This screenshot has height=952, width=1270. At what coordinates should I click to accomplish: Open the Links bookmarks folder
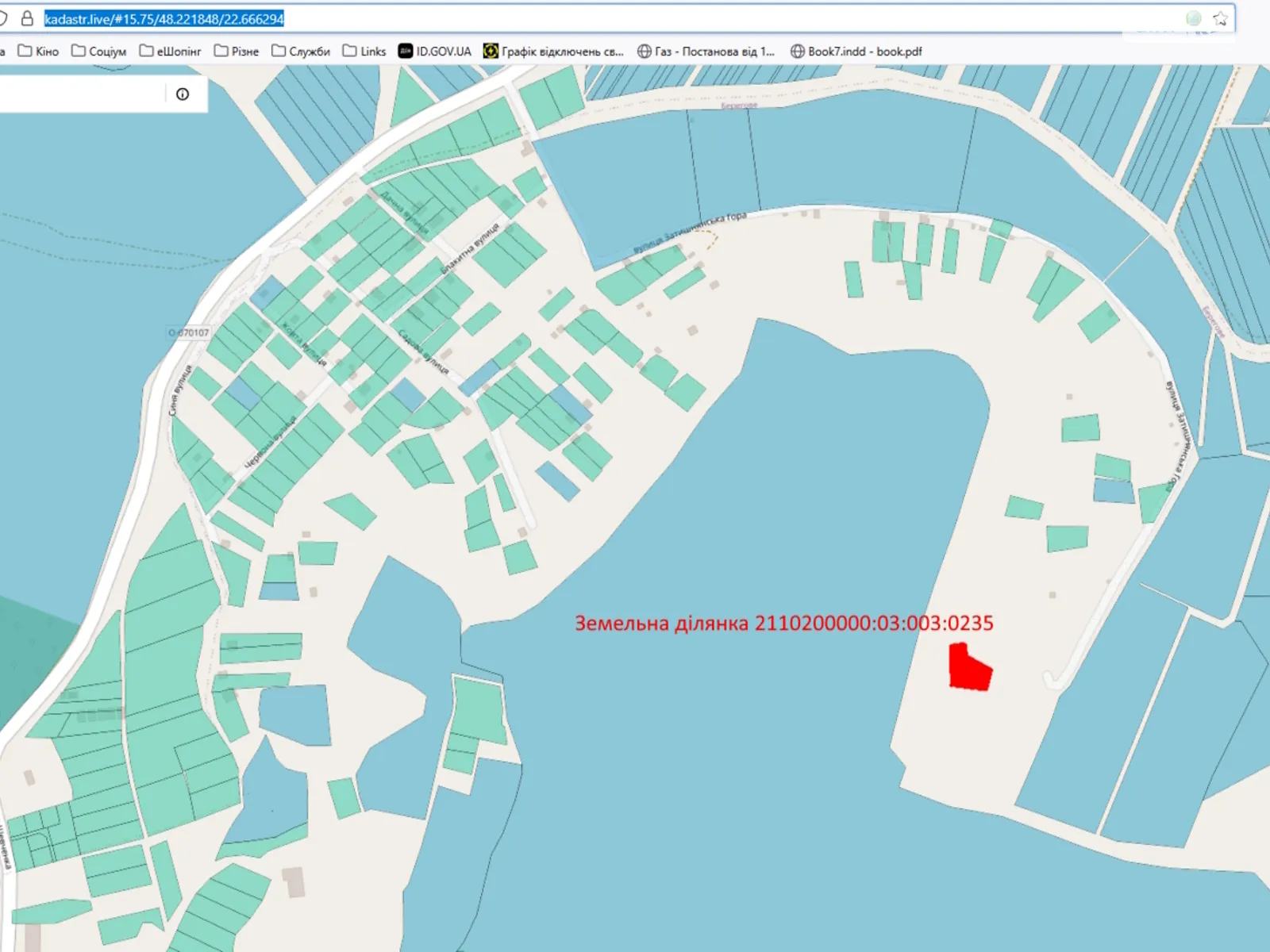364,52
